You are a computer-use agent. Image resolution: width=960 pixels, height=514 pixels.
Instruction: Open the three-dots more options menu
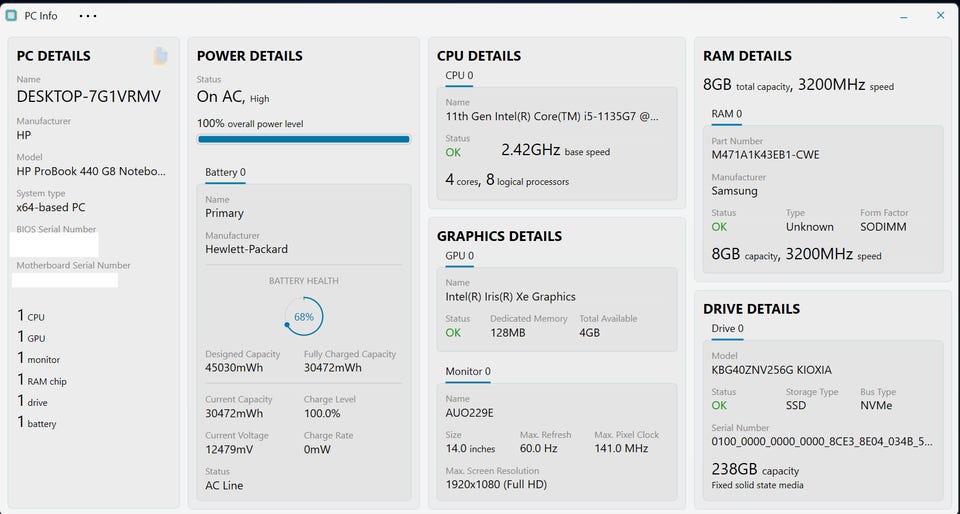[88, 16]
